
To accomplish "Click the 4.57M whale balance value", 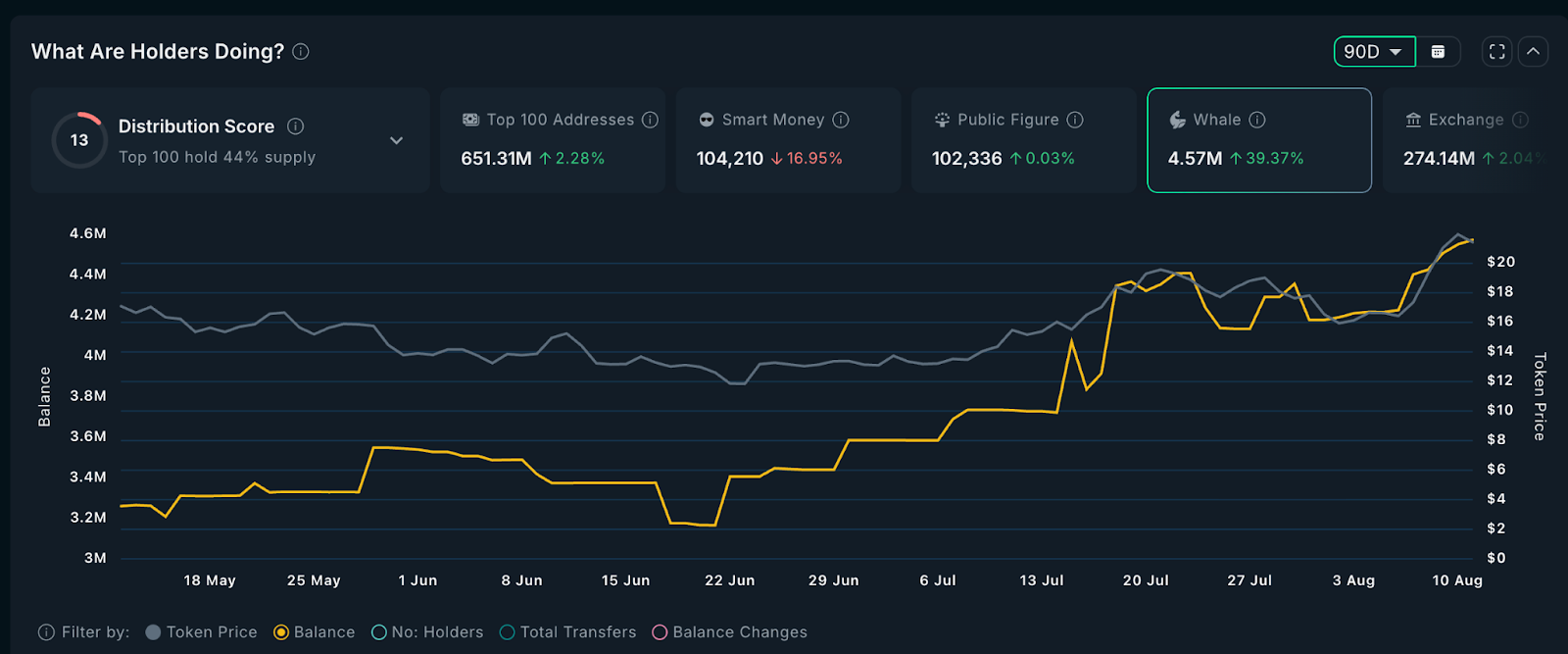I will 1195,158.
